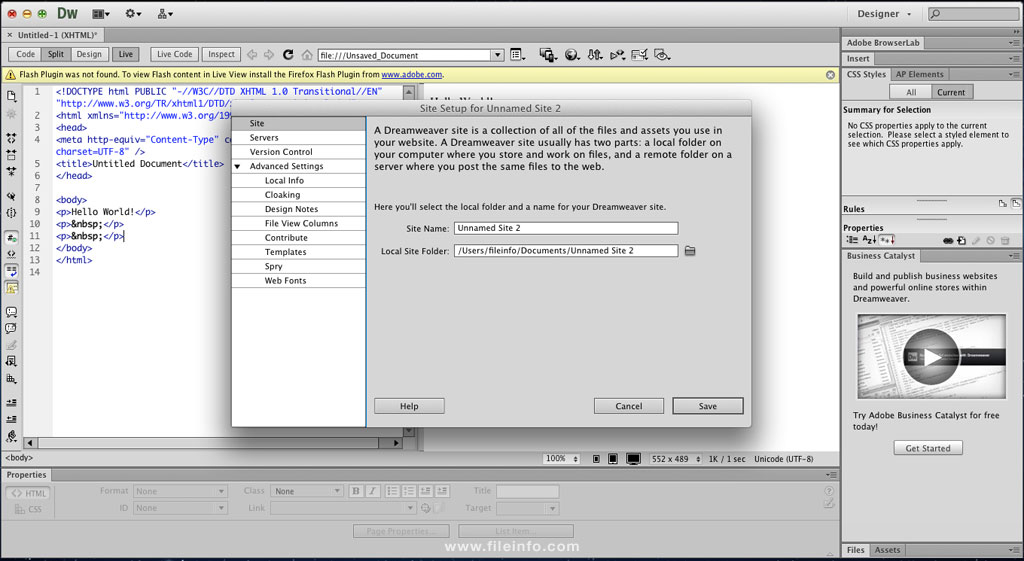Click the Collapse Full Tag icon
Screen dimensions: 1024x561
coord(11,138)
